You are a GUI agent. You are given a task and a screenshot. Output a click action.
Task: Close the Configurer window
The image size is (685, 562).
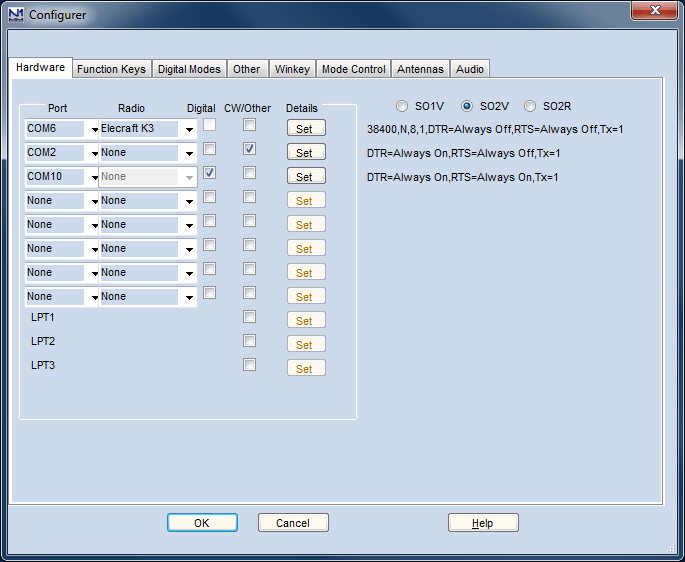pyautogui.click(x=654, y=10)
